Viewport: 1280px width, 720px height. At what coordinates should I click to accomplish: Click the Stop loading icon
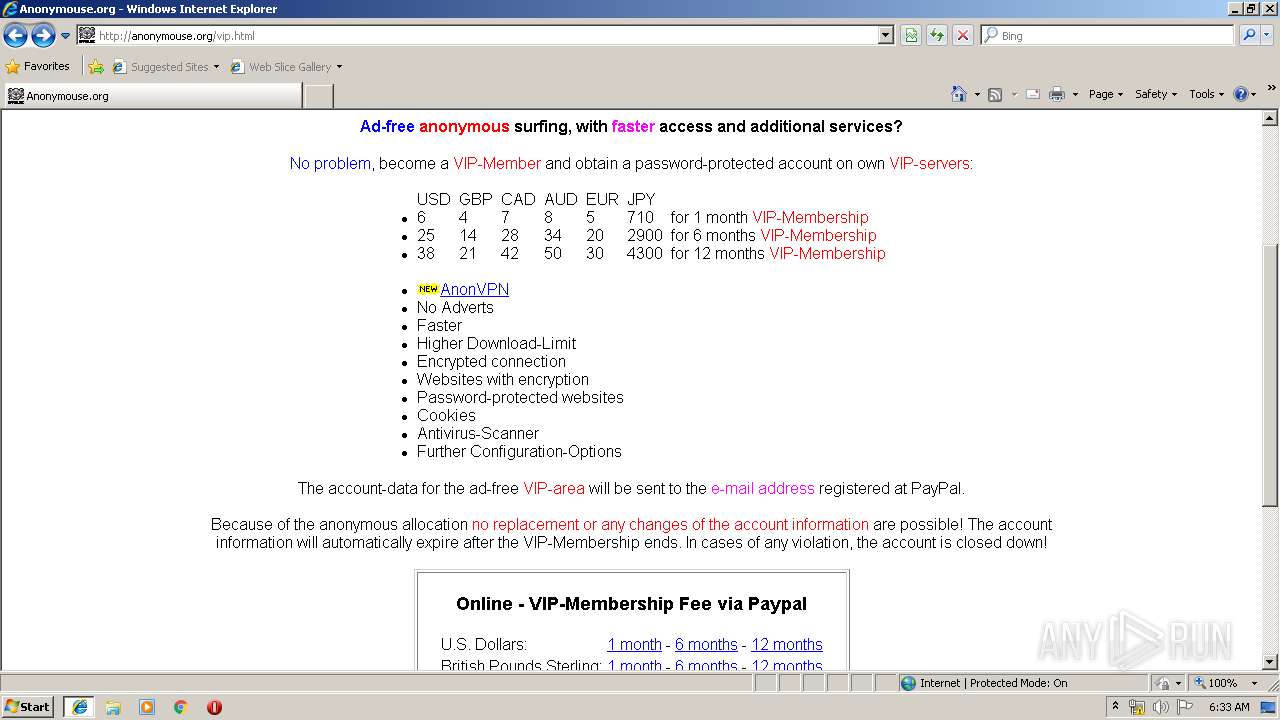coord(962,35)
